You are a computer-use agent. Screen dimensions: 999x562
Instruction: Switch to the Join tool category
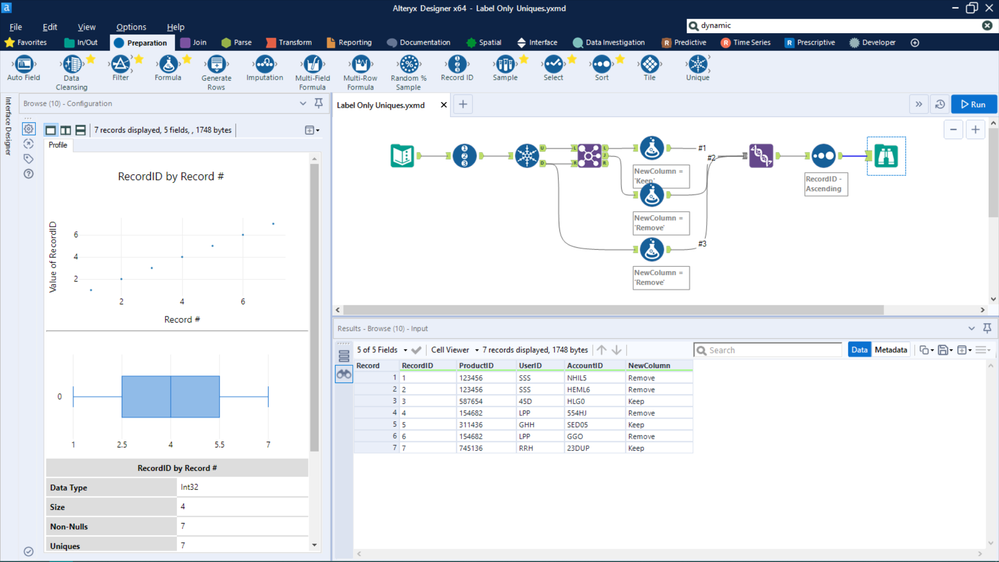pyautogui.click(x=193, y=43)
